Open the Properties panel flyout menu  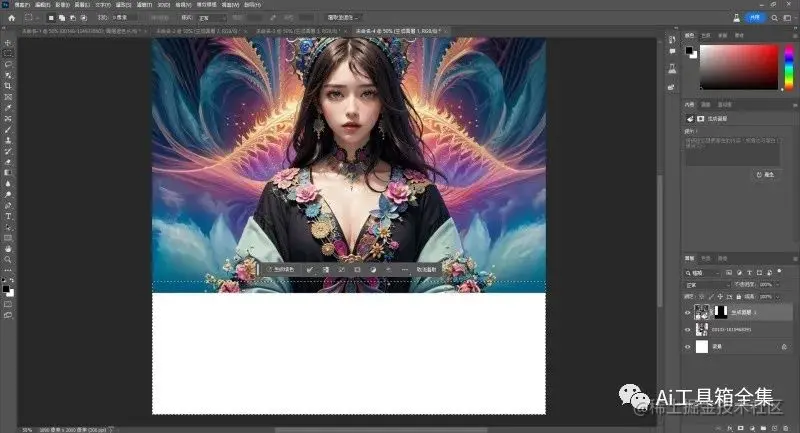[795, 105]
